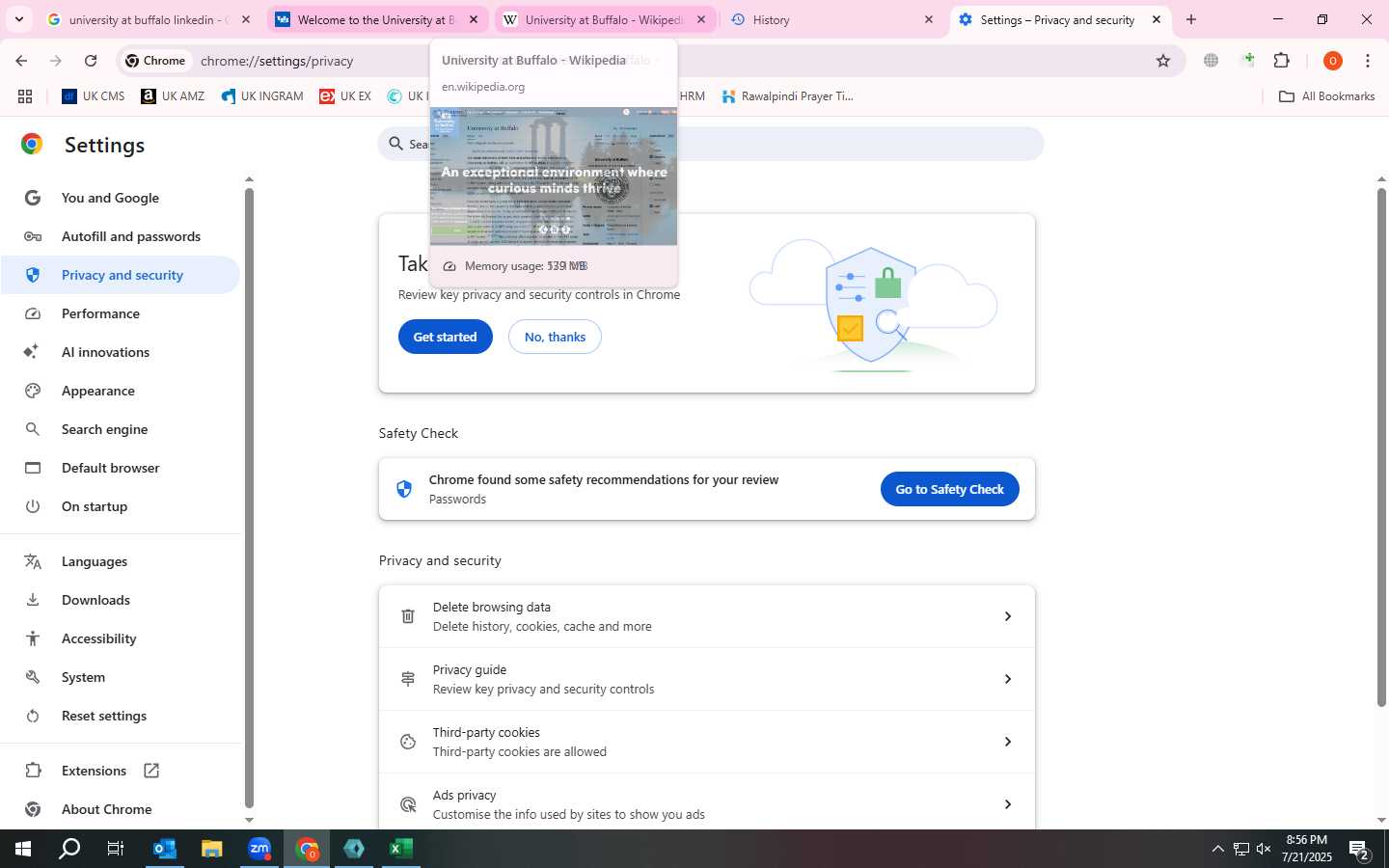
Task: Open Reset settings
Action: (x=120, y=716)
